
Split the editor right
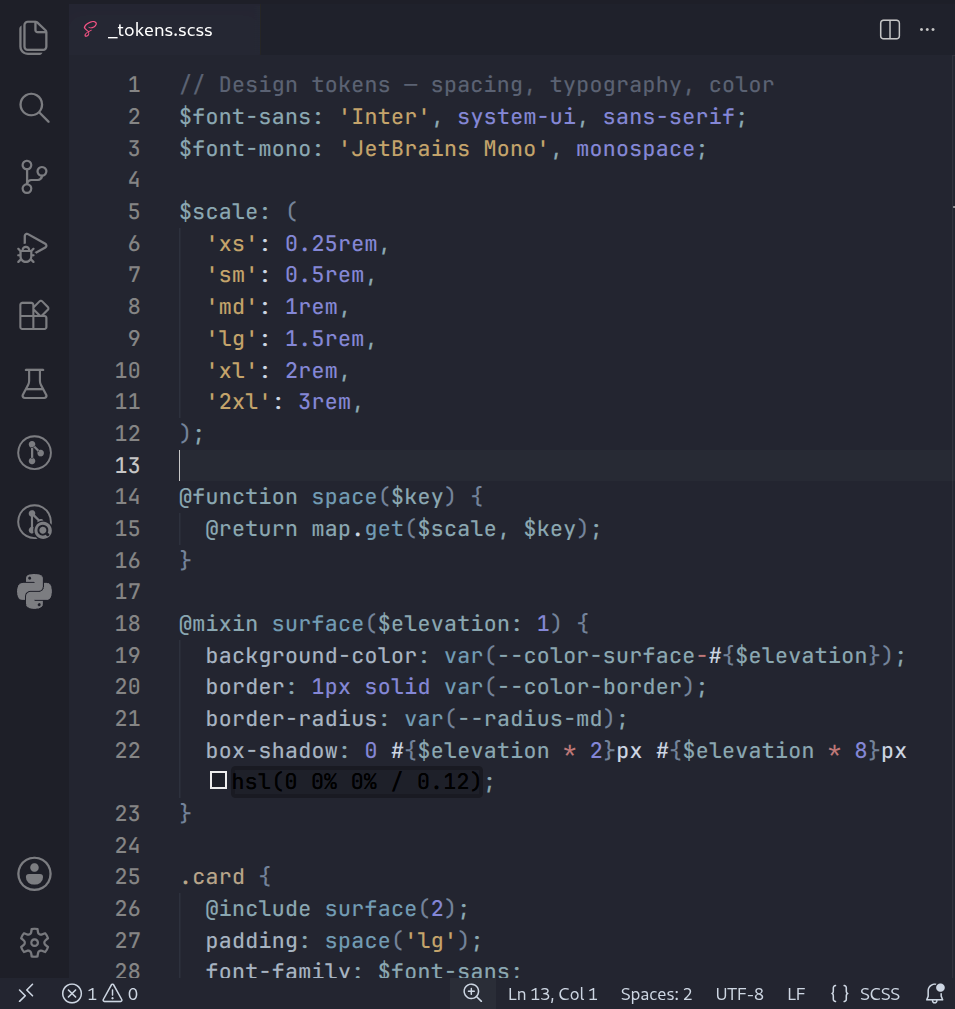click(890, 30)
